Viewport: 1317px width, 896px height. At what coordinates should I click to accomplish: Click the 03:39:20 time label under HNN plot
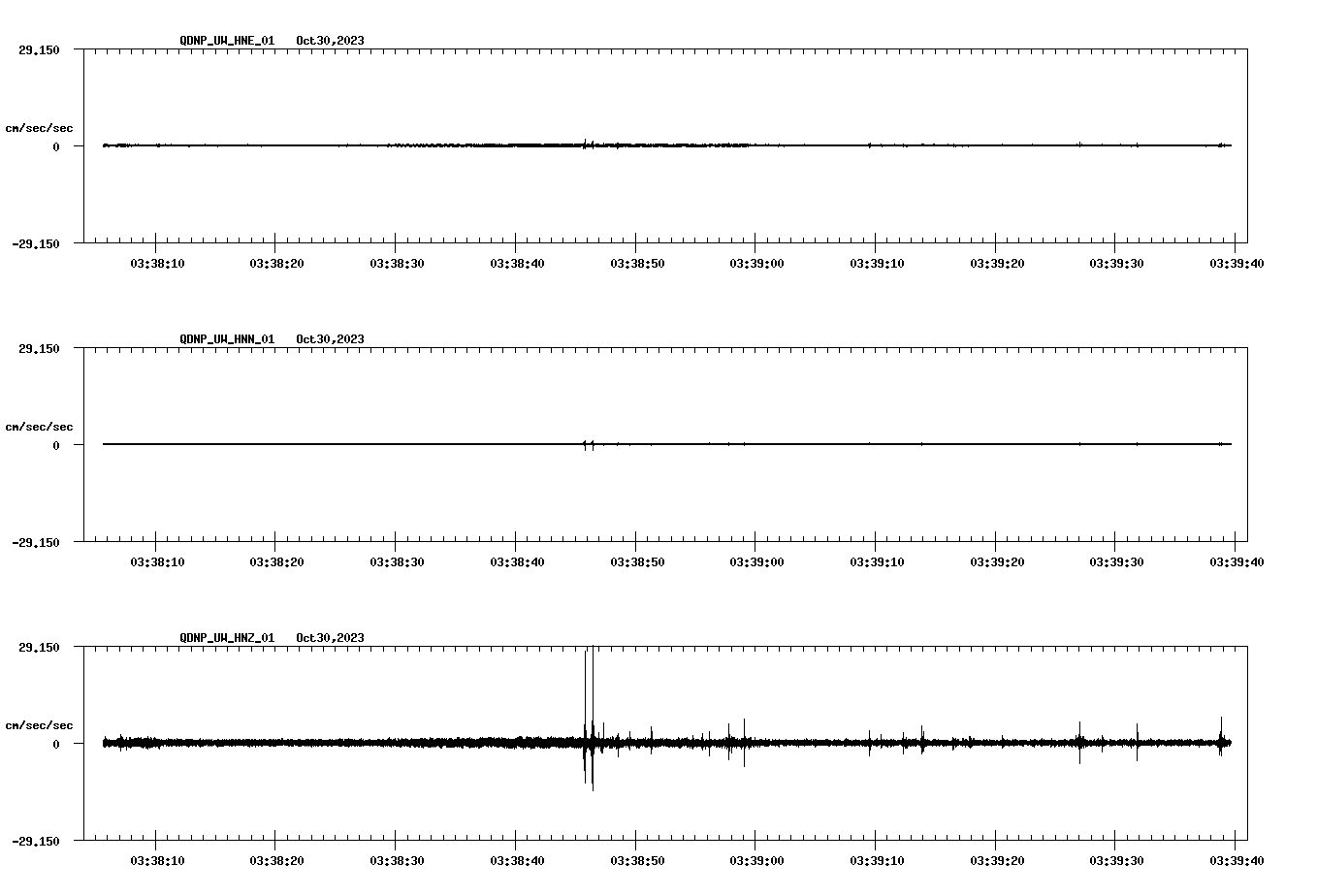[996, 561]
